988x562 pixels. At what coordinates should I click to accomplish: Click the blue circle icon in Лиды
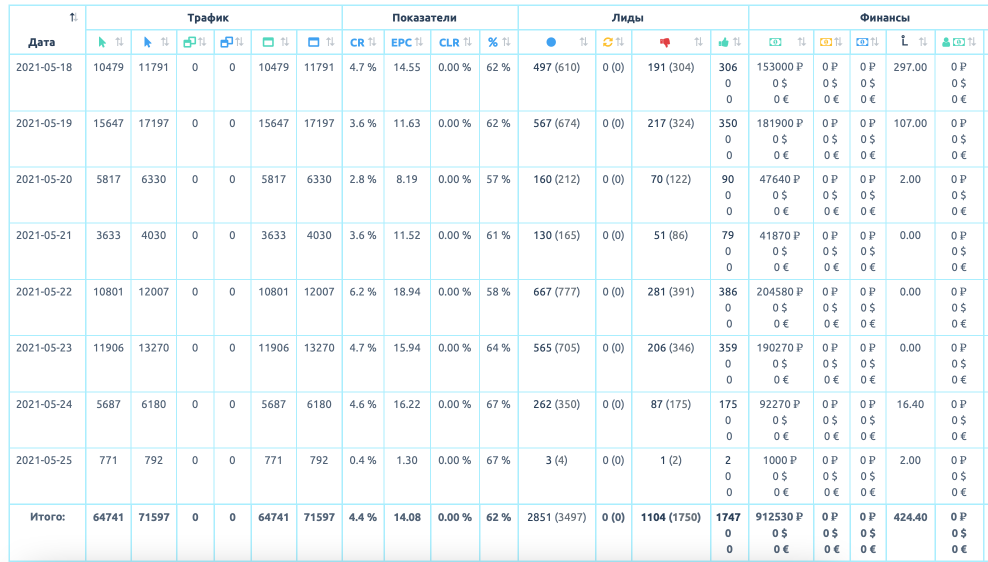pyautogui.click(x=551, y=42)
